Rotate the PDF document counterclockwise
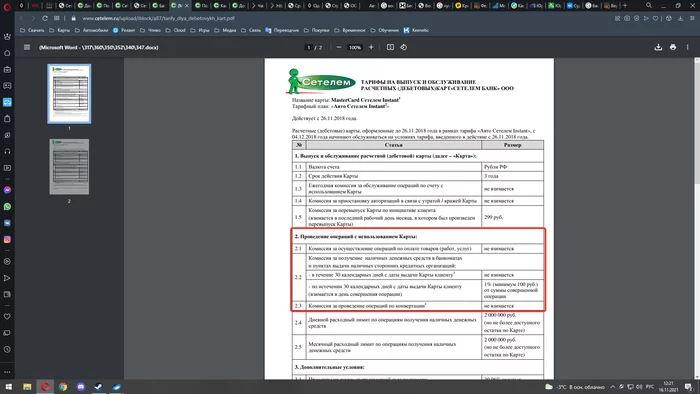Screen dimensions: 700x394 point(404,47)
